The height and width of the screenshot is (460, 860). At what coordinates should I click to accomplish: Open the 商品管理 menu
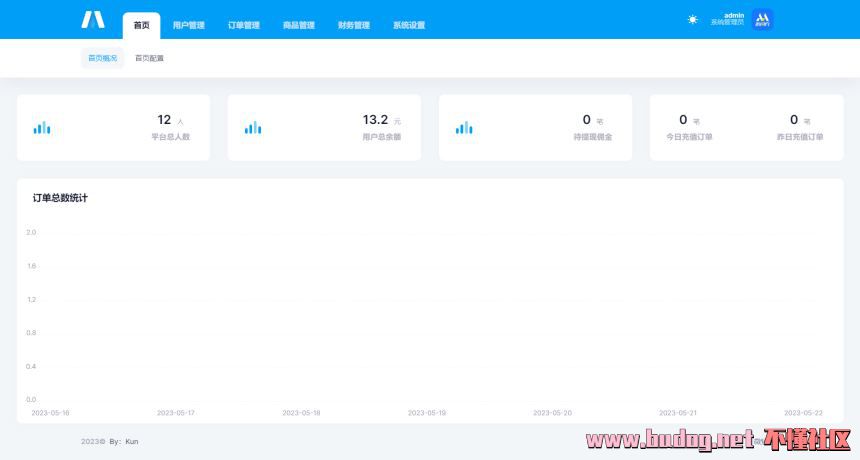(x=299, y=25)
